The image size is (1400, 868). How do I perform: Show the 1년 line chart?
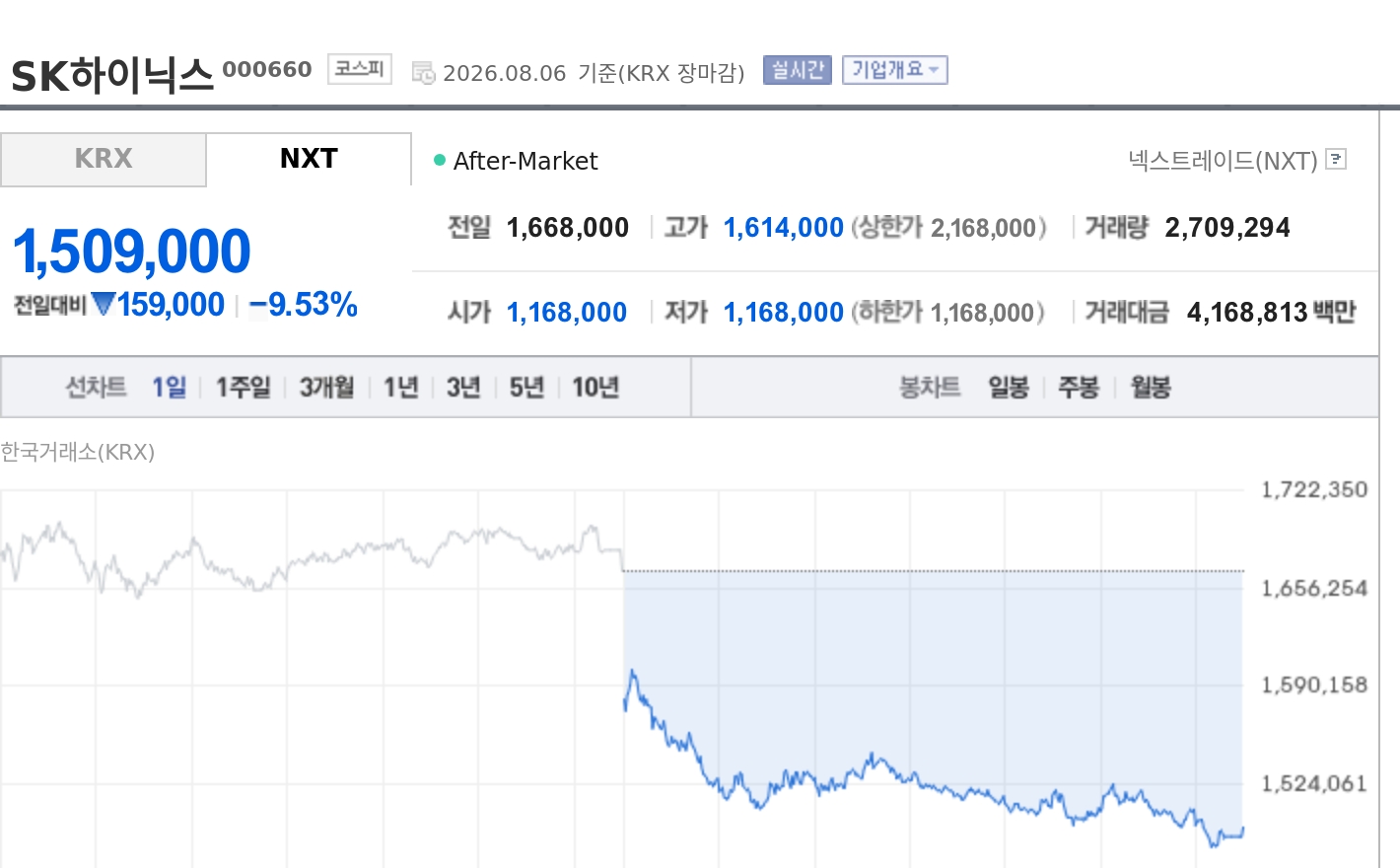click(400, 387)
